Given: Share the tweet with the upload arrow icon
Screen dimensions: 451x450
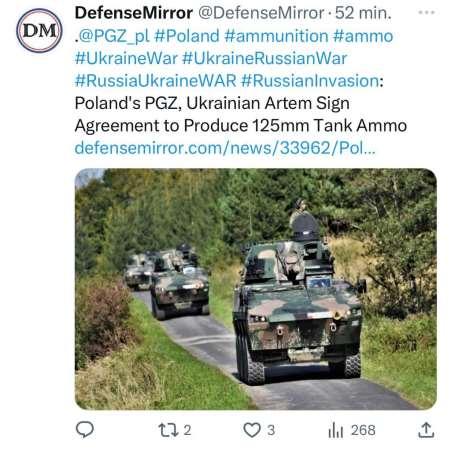Looking at the screenshot, I should click(x=426, y=430).
